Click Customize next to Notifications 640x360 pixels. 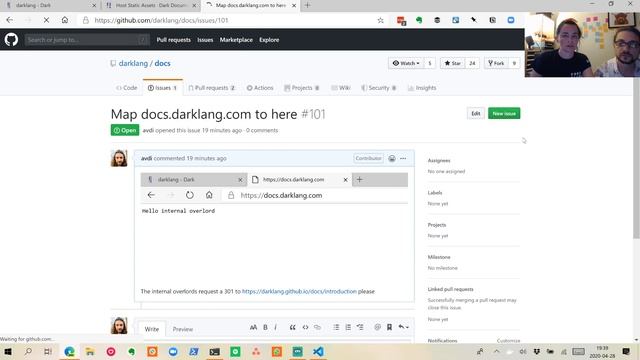(508, 340)
